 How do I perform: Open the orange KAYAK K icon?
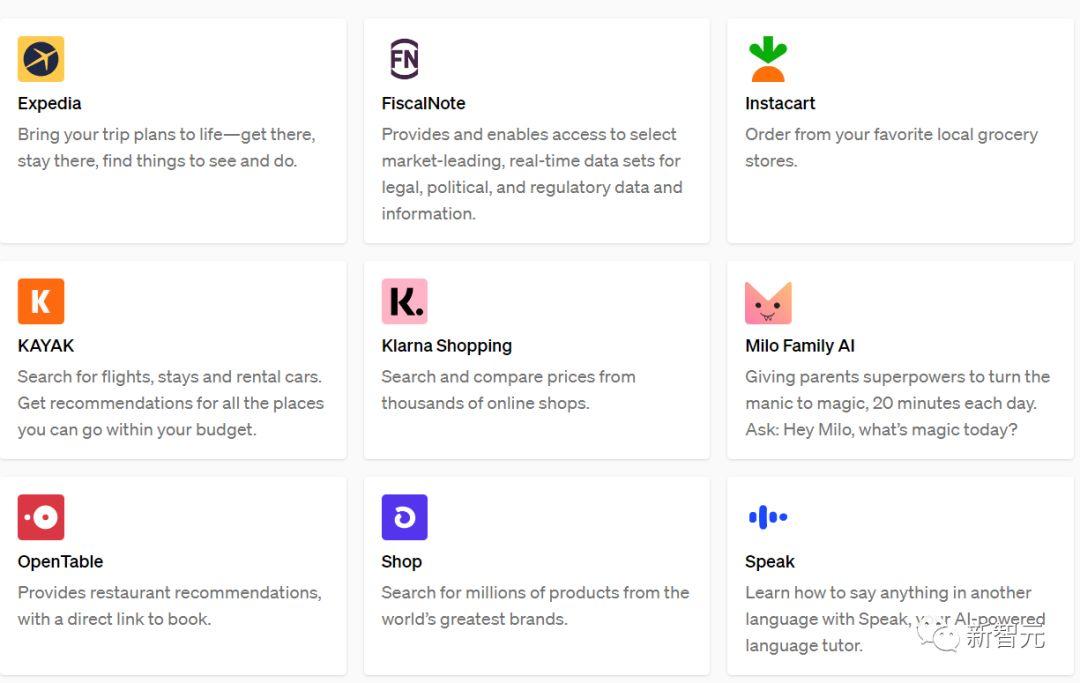pyautogui.click(x=41, y=302)
